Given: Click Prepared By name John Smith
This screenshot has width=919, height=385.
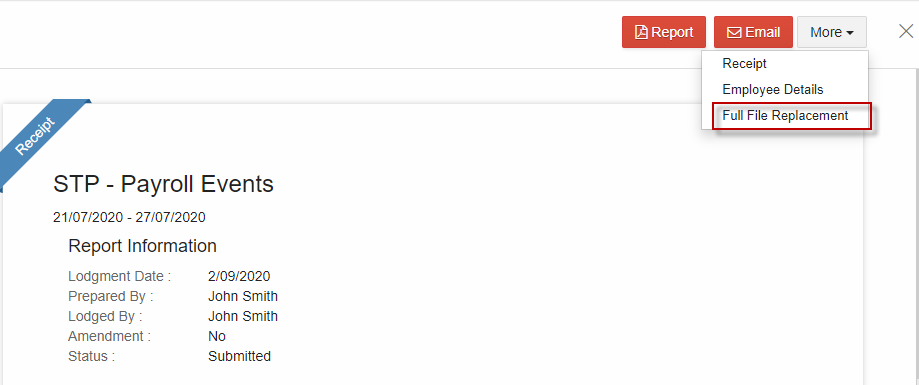Looking at the screenshot, I should click(243, 297).
